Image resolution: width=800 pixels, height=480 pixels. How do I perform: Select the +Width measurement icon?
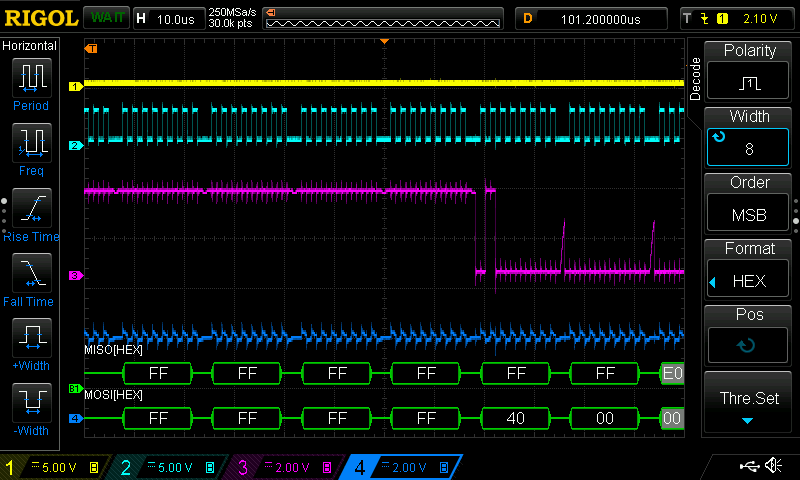tap(30, 338)
